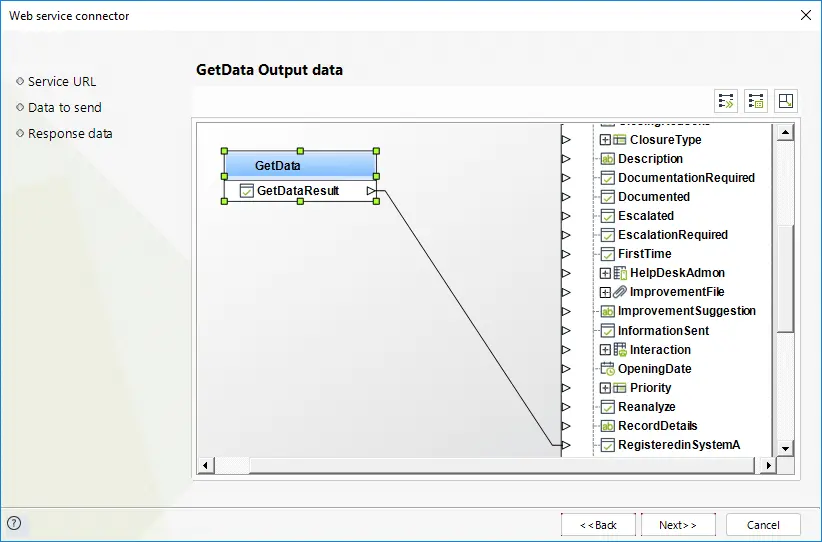Select the FirstTime attribute label
The image size is (822, 542).
(x=644, y=254)
